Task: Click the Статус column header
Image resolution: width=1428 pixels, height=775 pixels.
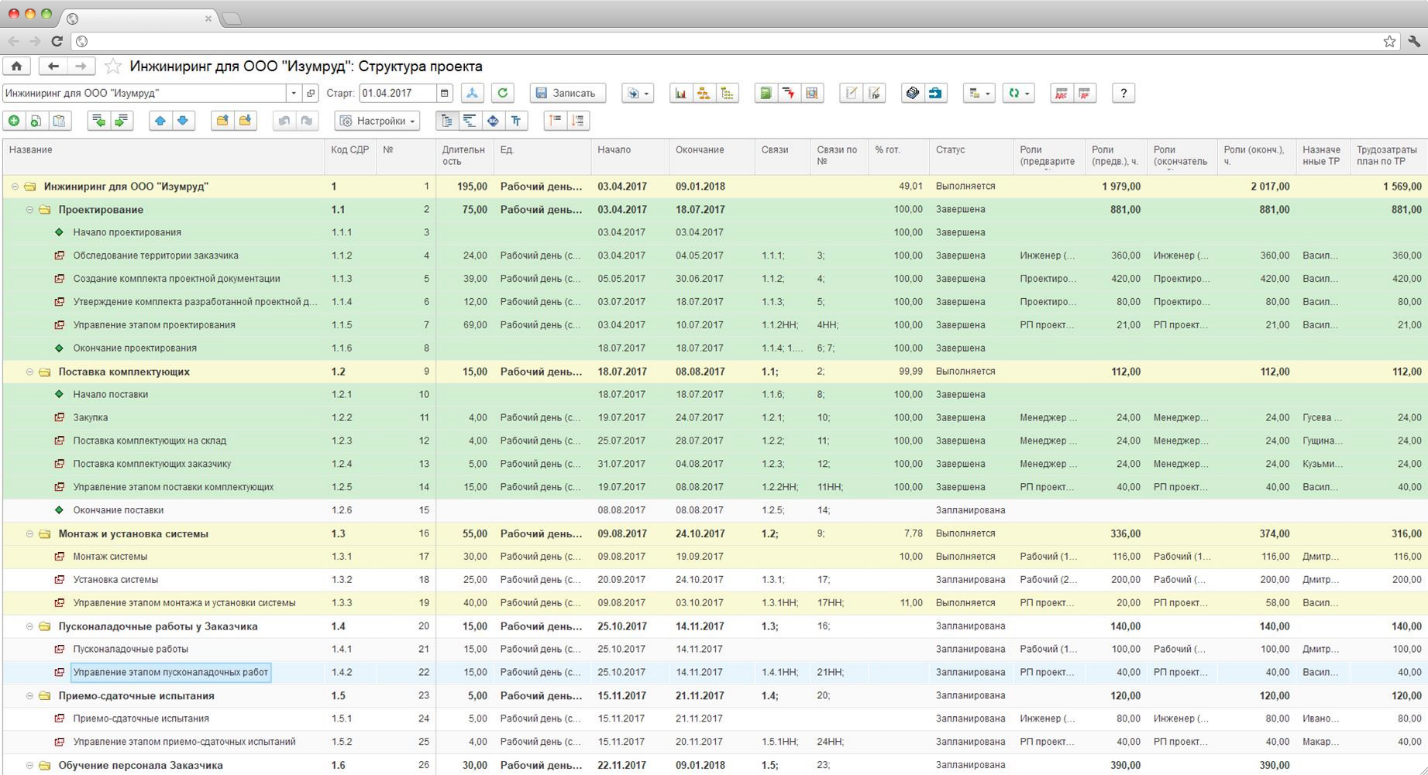Action: [x=950, y=149]
